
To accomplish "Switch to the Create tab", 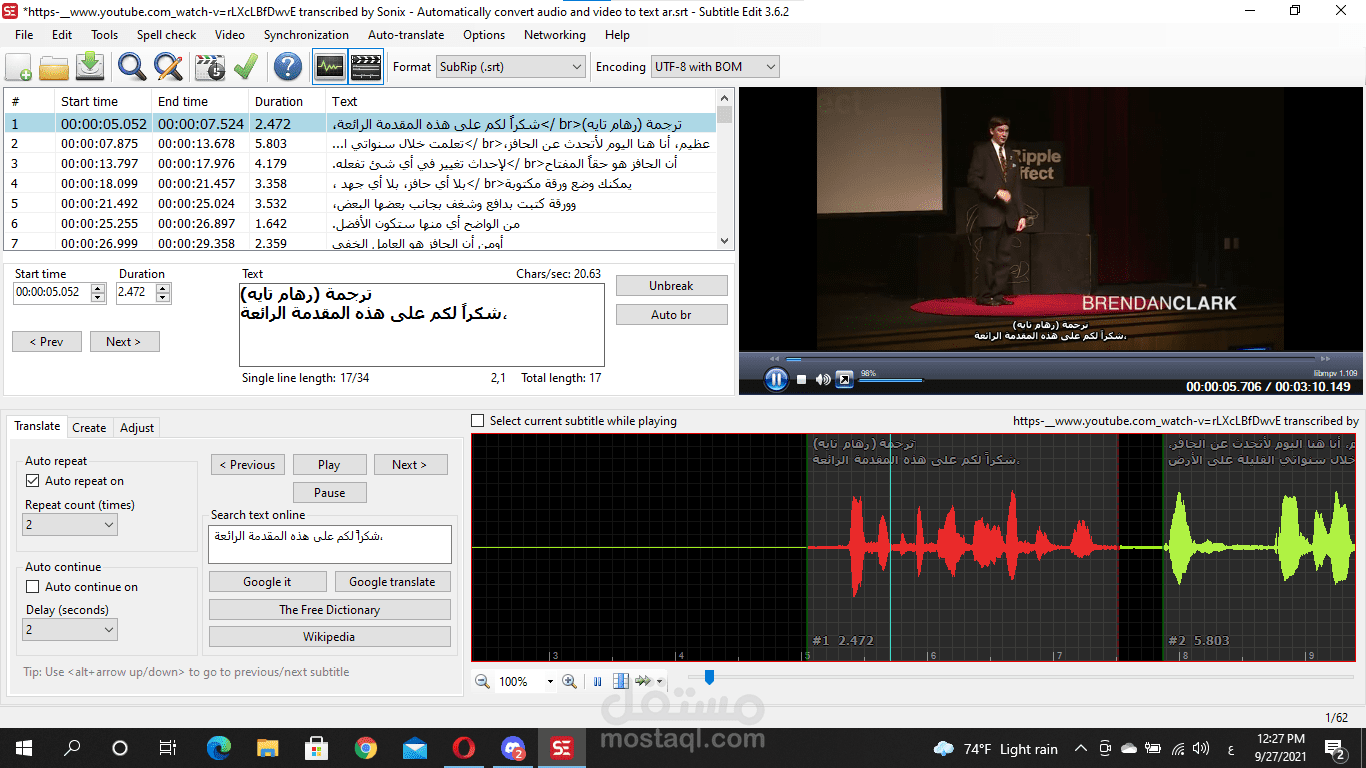I will (89, 428).
